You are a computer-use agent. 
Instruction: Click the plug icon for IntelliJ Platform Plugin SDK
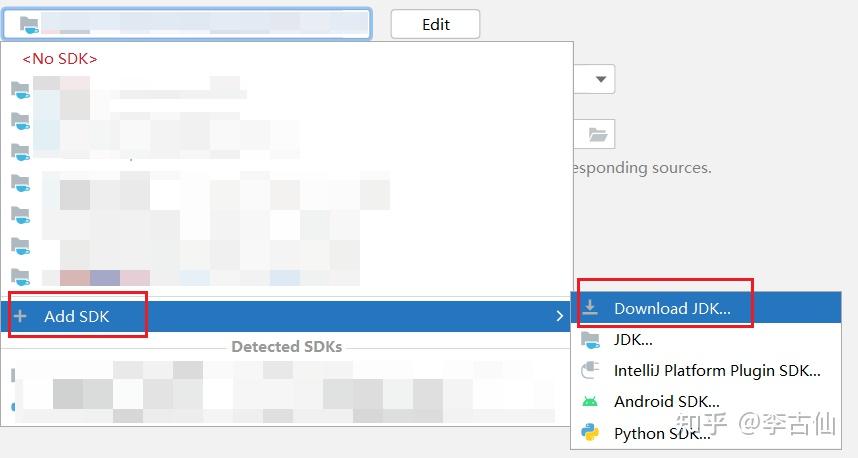click(591, 371)
